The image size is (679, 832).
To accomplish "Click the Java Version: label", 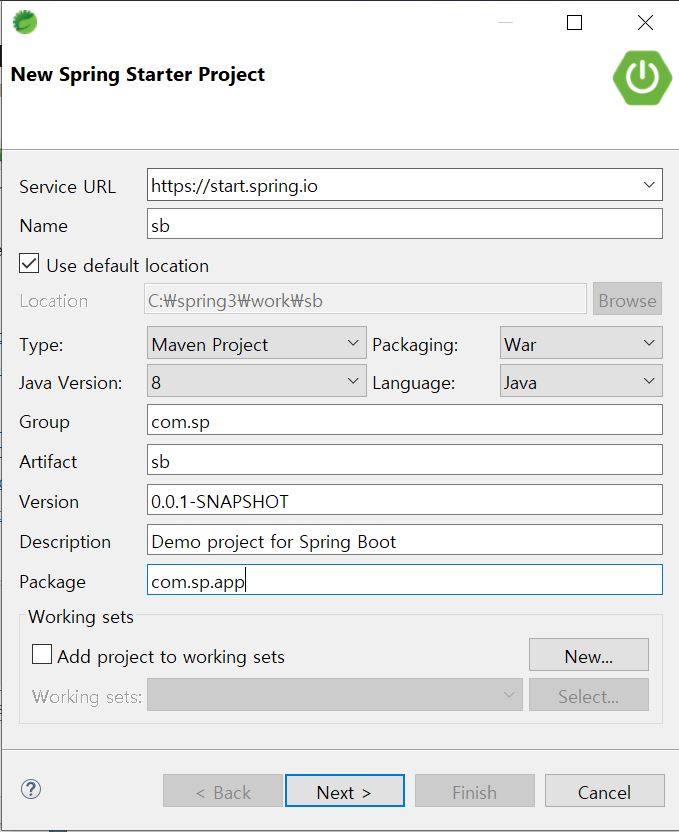I will point(71,383).
